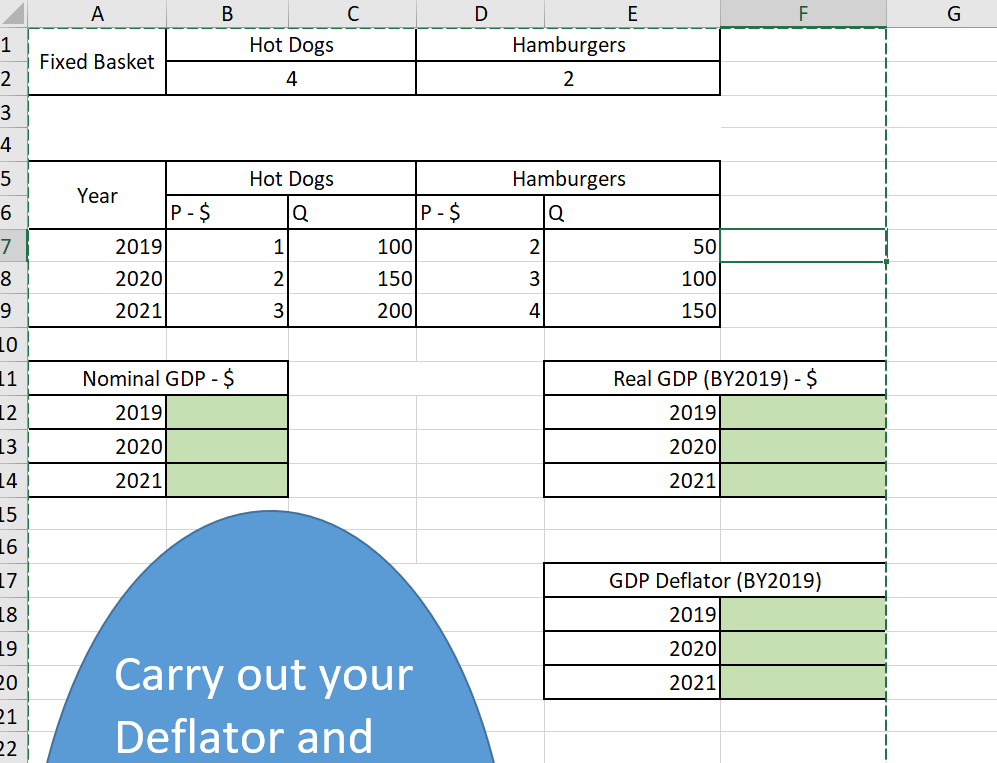Click the green cell beside Nominal GDP 2019

(227, 411)
